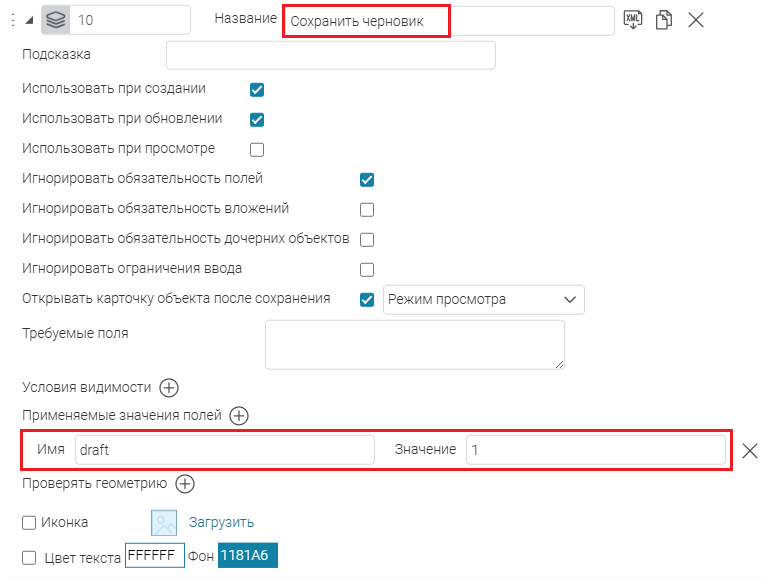Viewport: 770px width, 578px height.
Task: Click the drag handle dots icon
Action: (x=12, y=20)
